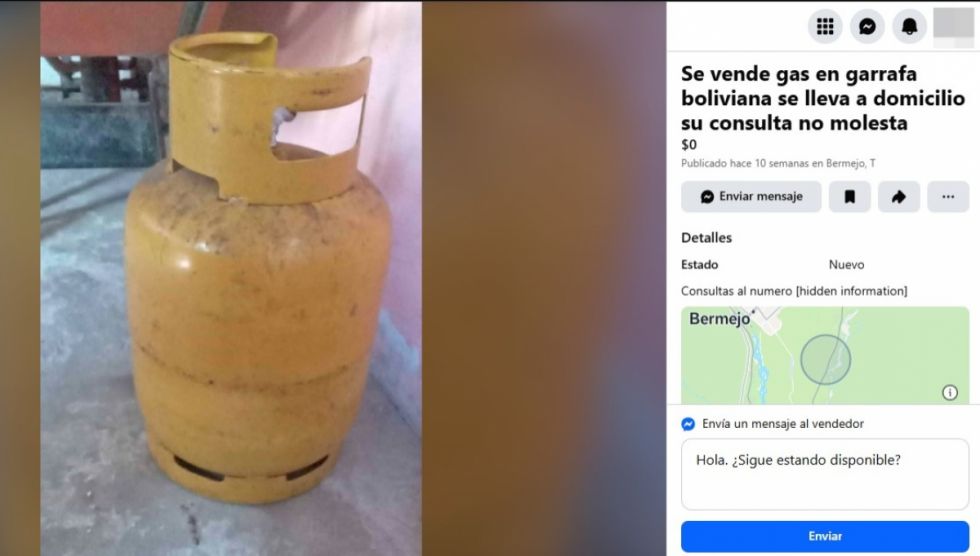
Task: Save listing with the bookmark icon
Action: pos(849,197)
